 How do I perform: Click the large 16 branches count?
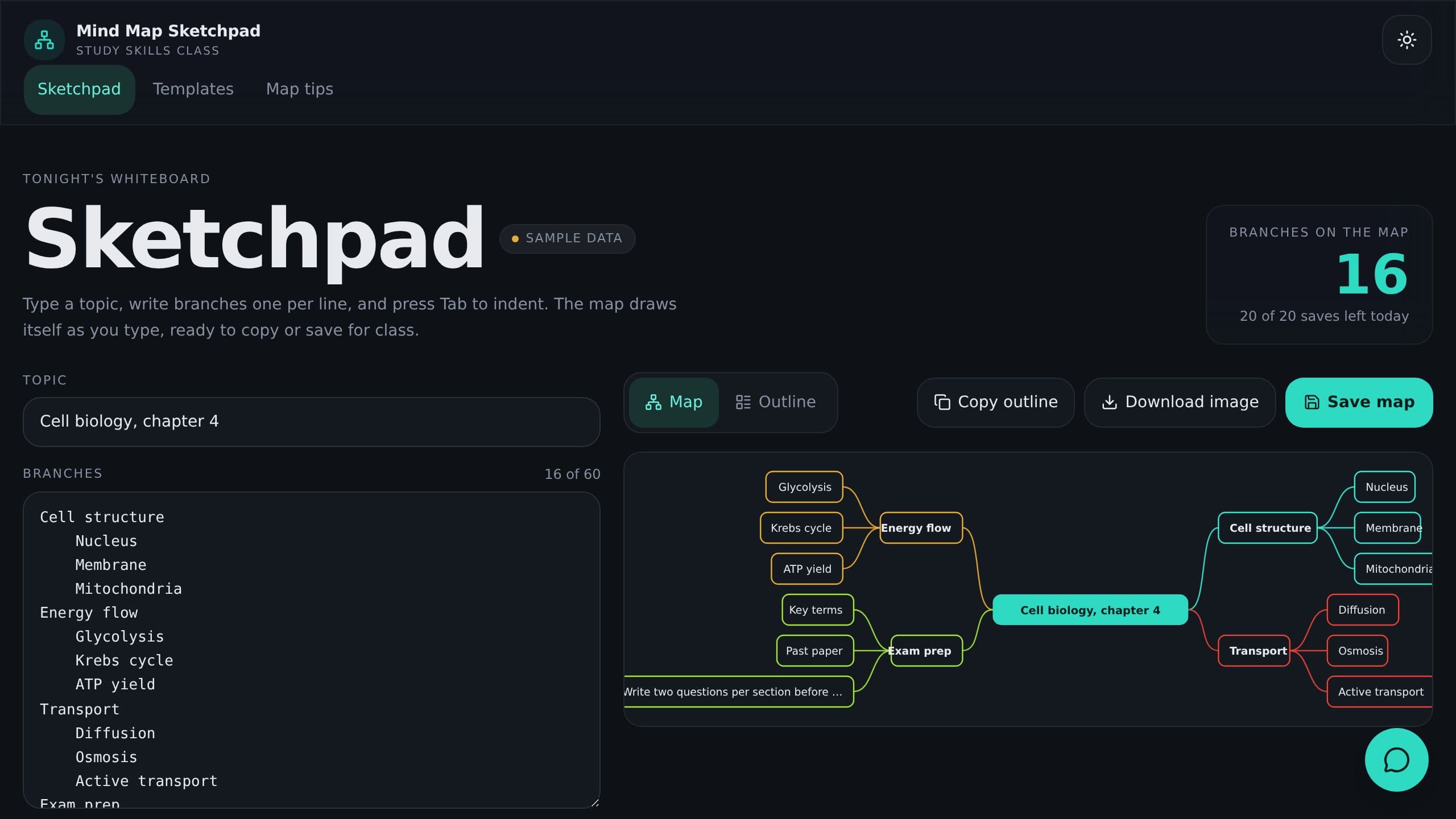coord(1372,275)
